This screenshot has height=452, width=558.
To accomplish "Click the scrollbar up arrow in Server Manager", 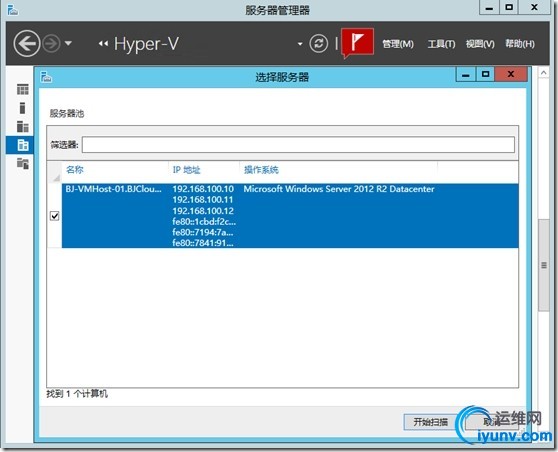I will click(543, 73).
